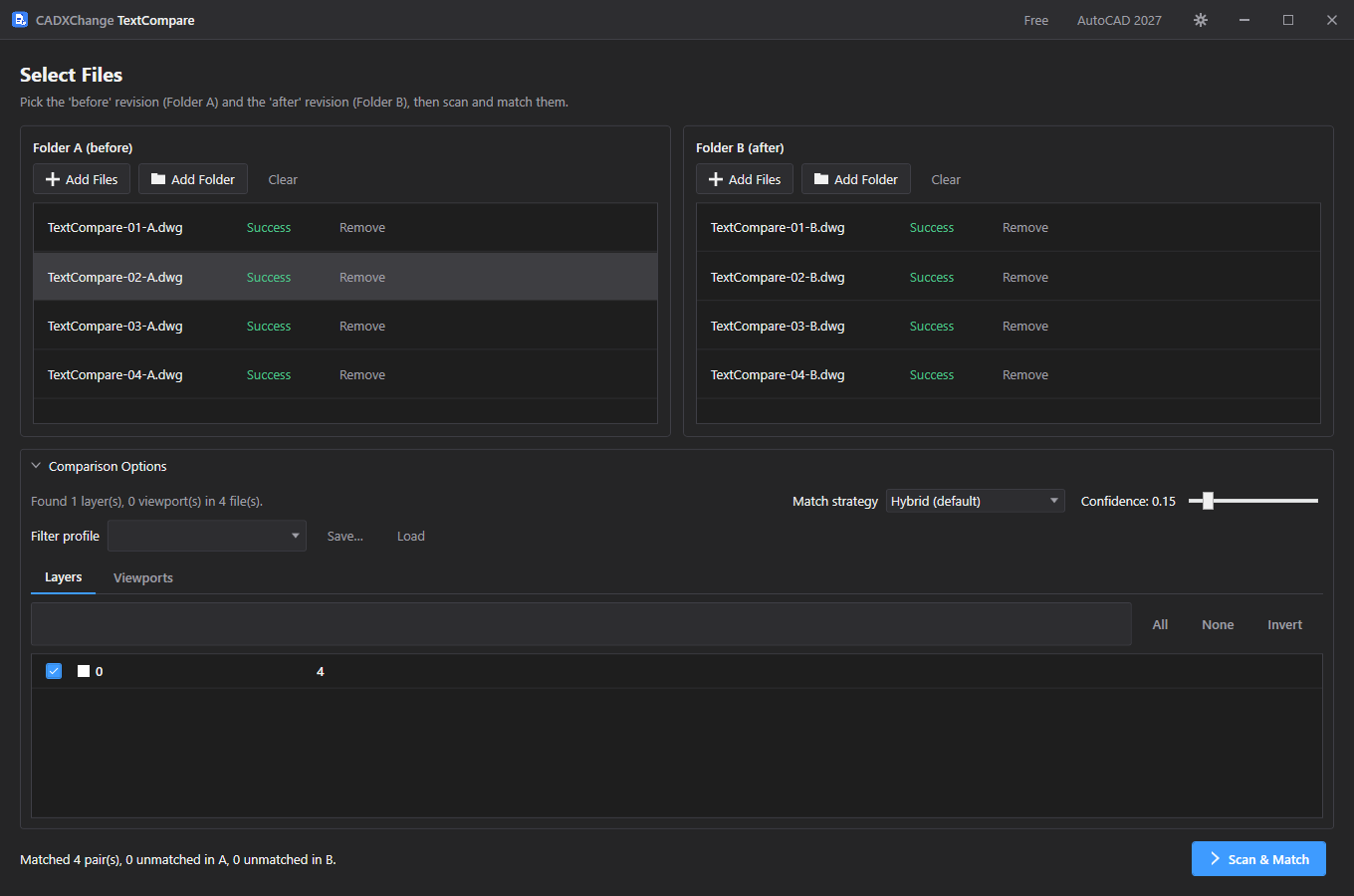Minimize the TextCompare window
This screenshot has height=896, width=1354.
[x=1244, y=20]
